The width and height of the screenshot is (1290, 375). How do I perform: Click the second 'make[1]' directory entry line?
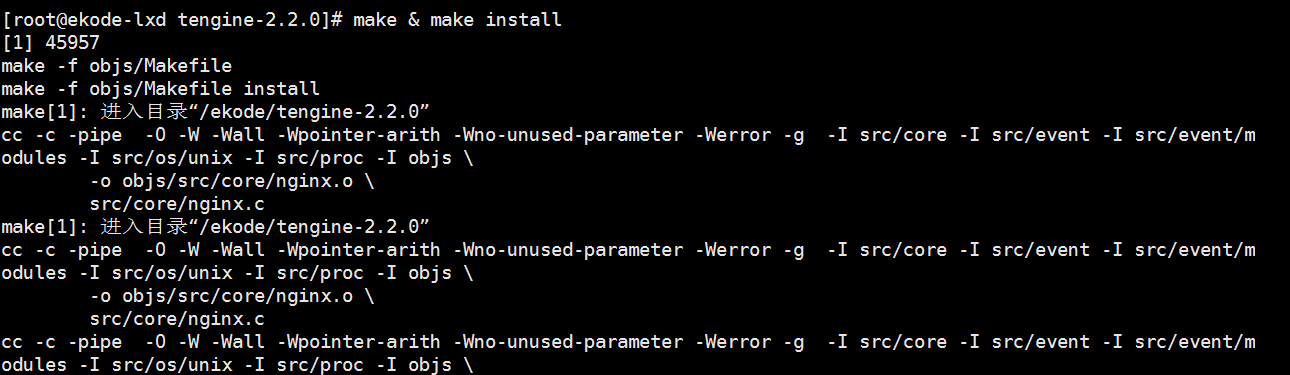(216, 227)
